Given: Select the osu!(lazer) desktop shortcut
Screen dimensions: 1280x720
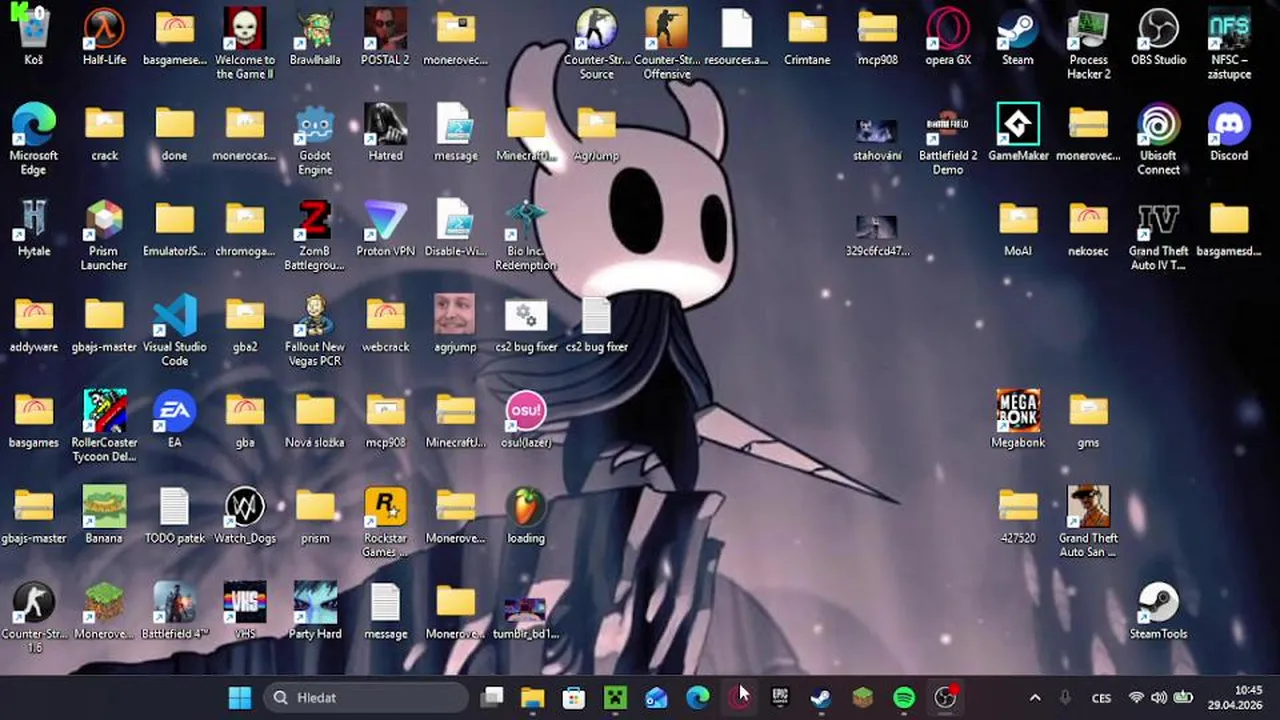Looking at the screenshot, I should click(x=526, y=419).
